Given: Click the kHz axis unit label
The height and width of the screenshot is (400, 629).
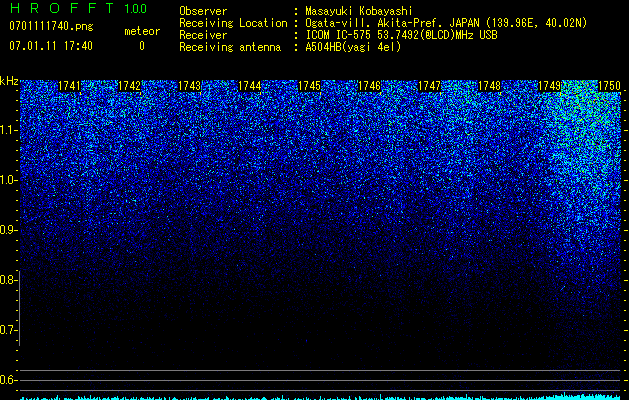Looking at the screenshot, I should [x=9, y=81].
